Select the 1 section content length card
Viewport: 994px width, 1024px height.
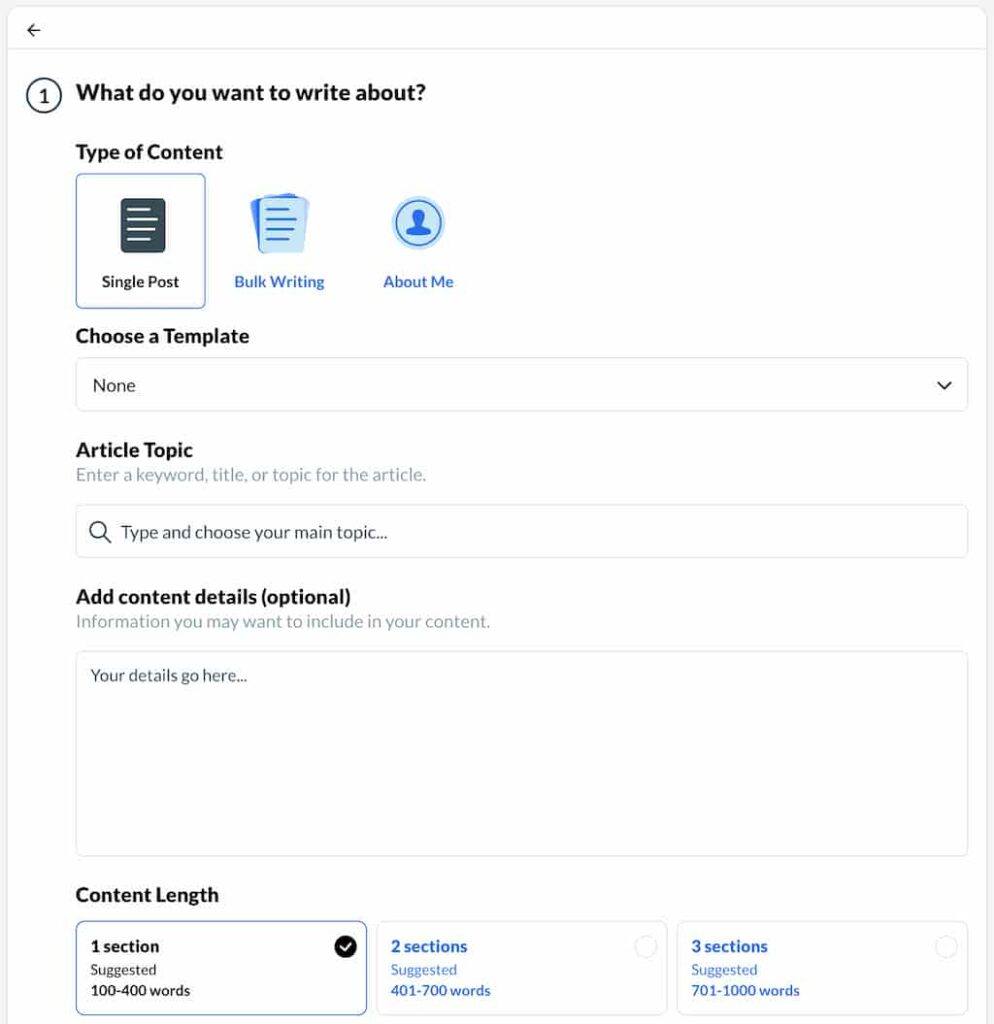[x=220, y=968]
